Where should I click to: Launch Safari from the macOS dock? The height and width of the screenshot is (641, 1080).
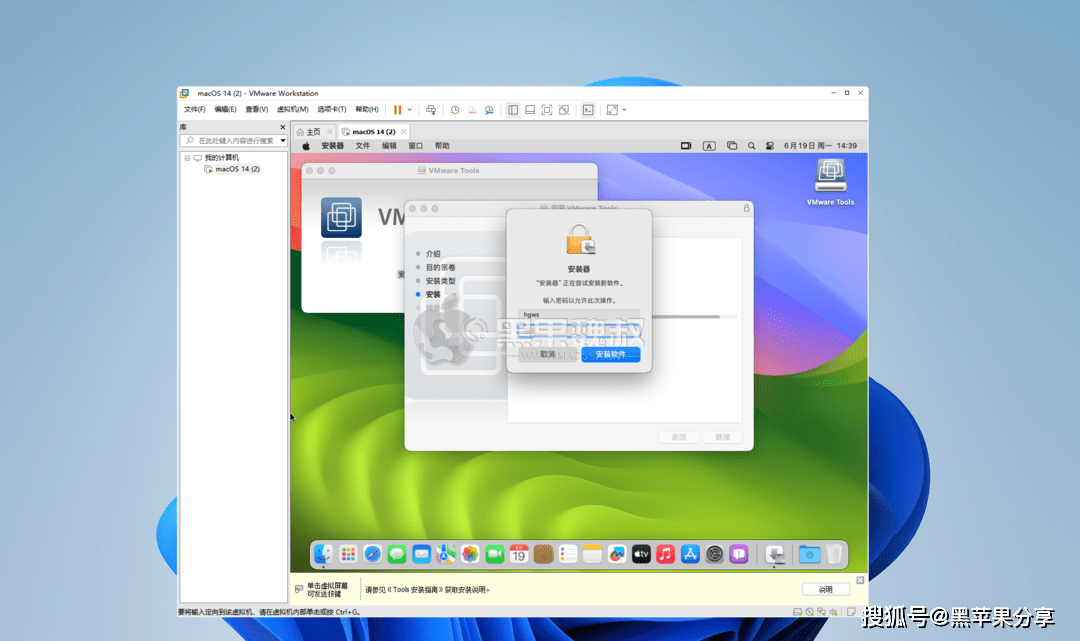(x=373, y=554)
